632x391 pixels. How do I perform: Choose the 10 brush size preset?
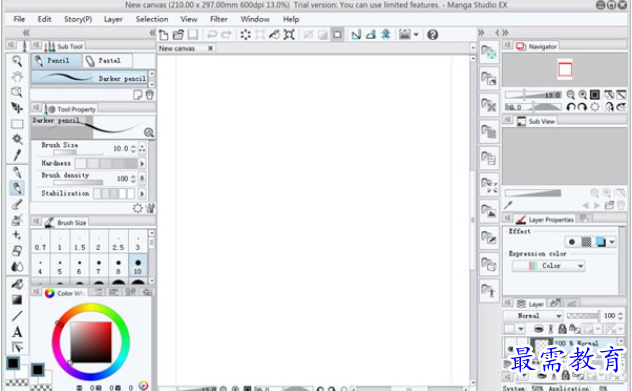(x=138, y=266)
